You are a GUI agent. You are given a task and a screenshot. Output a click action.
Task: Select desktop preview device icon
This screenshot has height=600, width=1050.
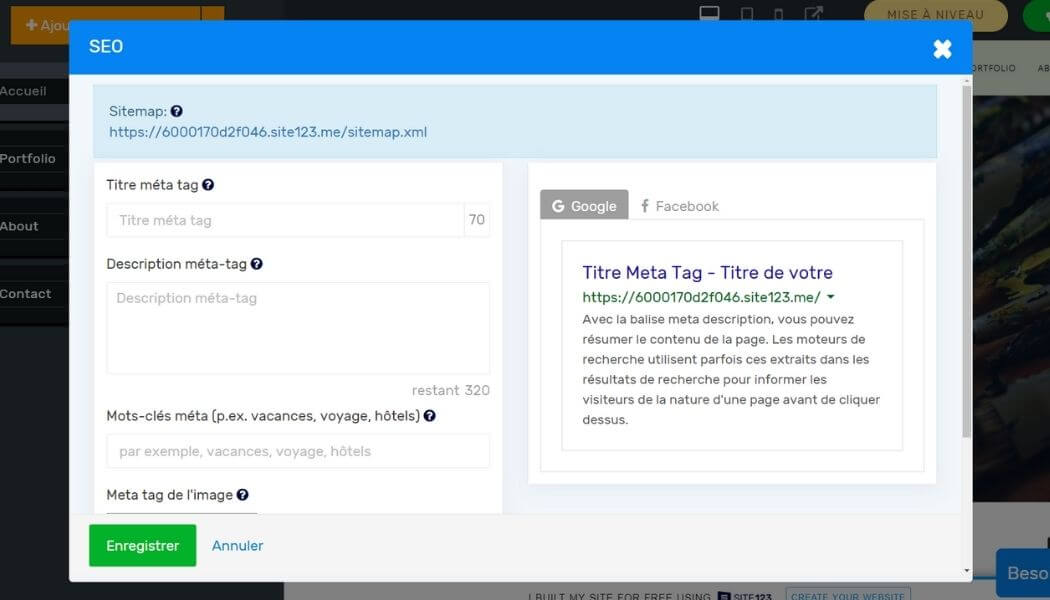(710, 13)
